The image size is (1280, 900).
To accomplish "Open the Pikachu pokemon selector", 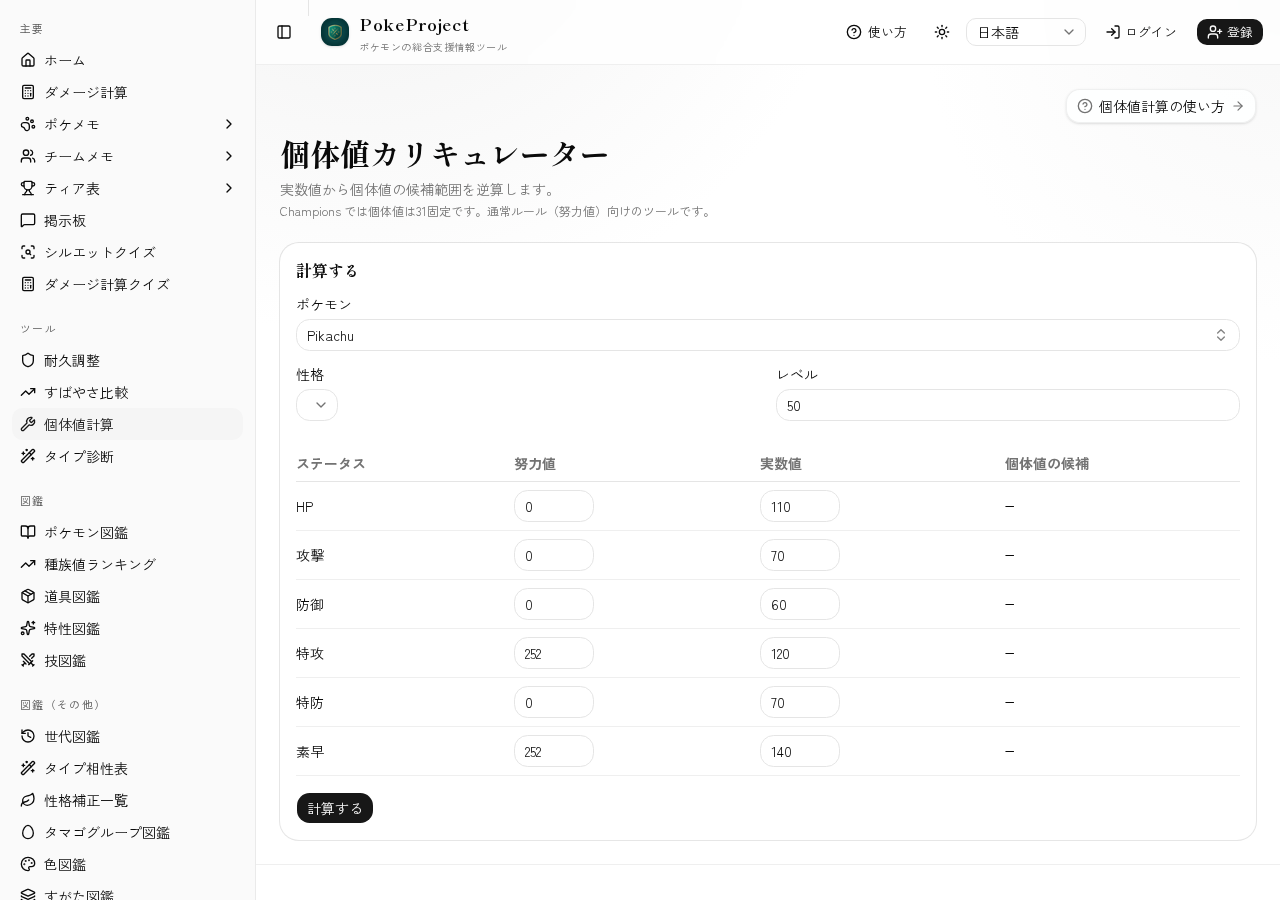I will pos(768,335).
